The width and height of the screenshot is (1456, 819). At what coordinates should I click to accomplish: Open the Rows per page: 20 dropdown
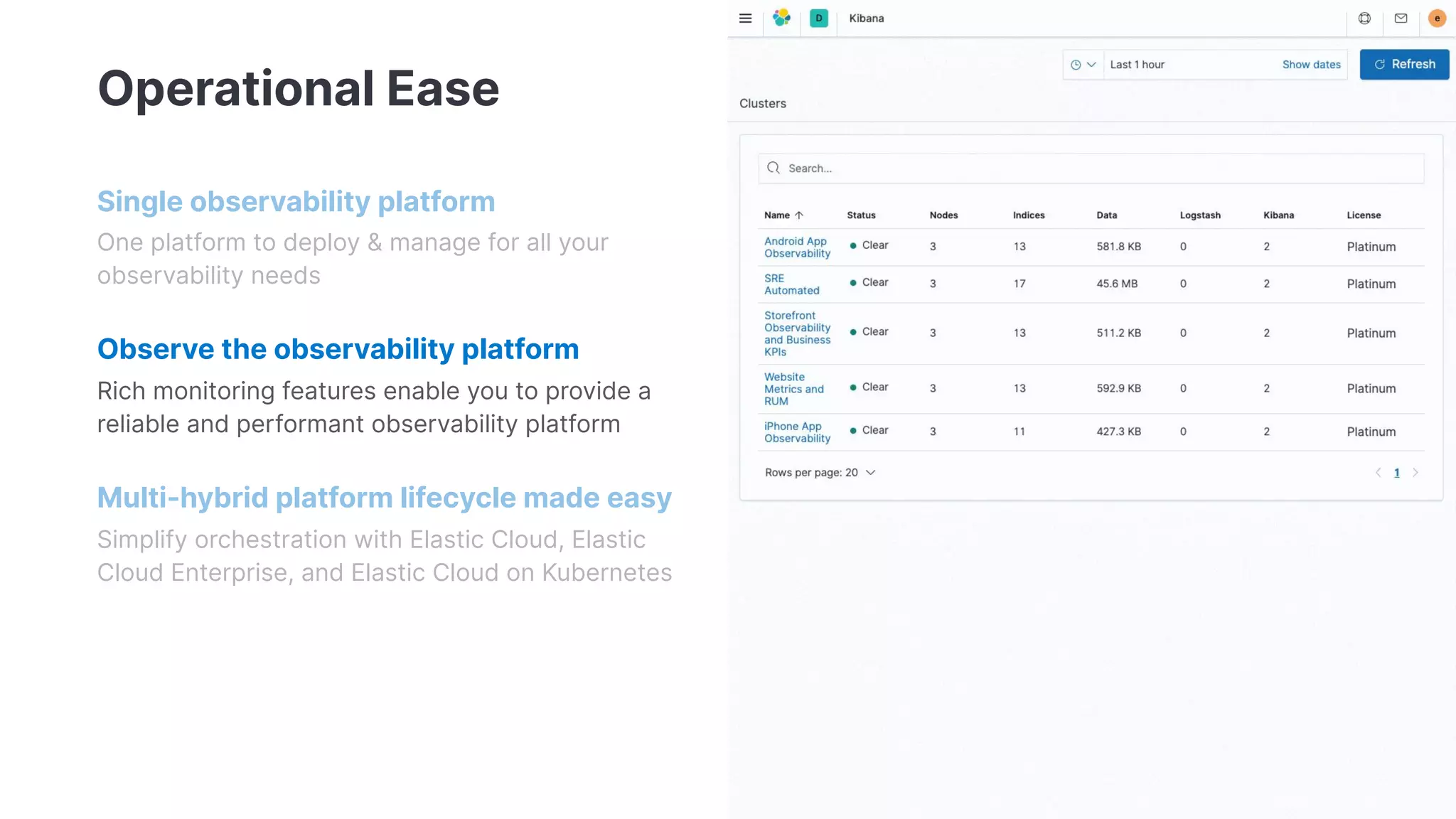[x=820, y=473]
